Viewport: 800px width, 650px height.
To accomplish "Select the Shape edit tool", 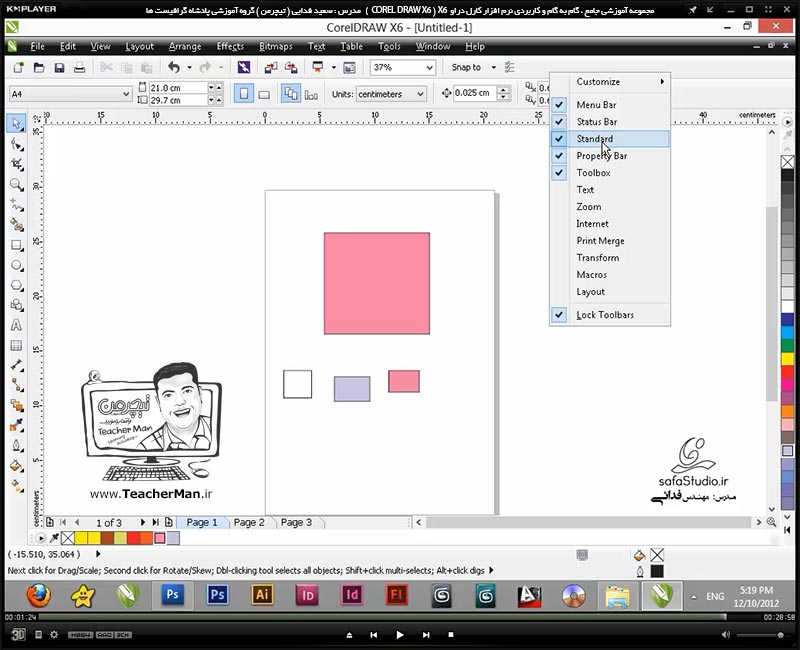I will [16, 144].
